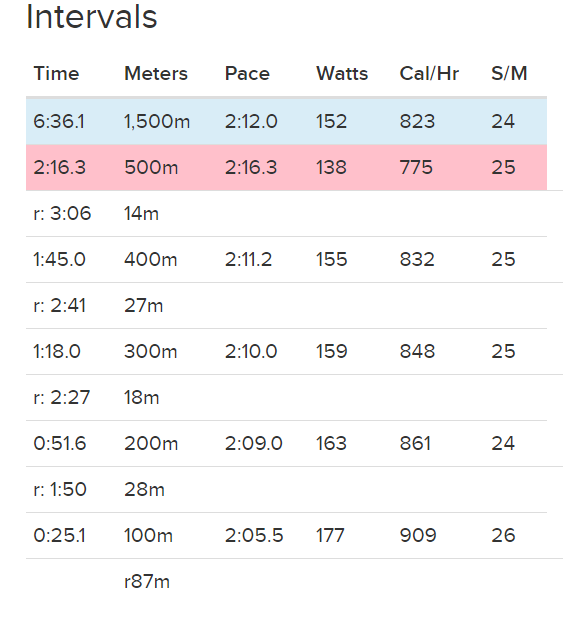Select the highlighted 500m interval row
This screenshot has width=563, height=622.
[x=286, y=167]
